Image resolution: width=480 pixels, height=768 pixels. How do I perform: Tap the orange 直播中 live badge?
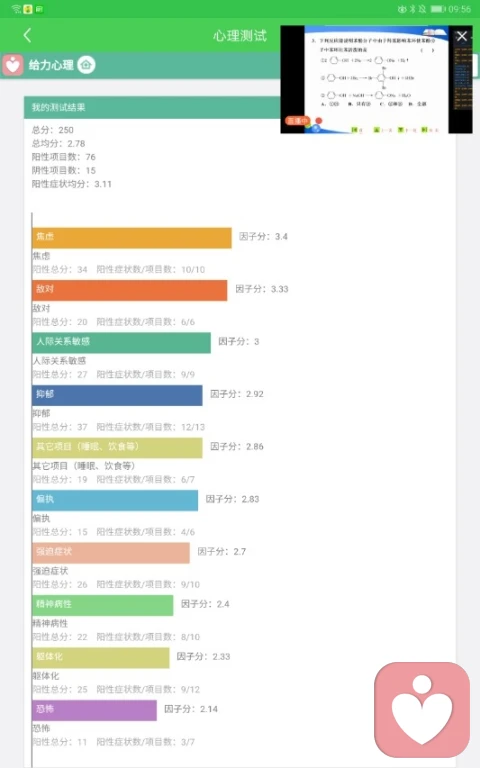pos(297,120)
